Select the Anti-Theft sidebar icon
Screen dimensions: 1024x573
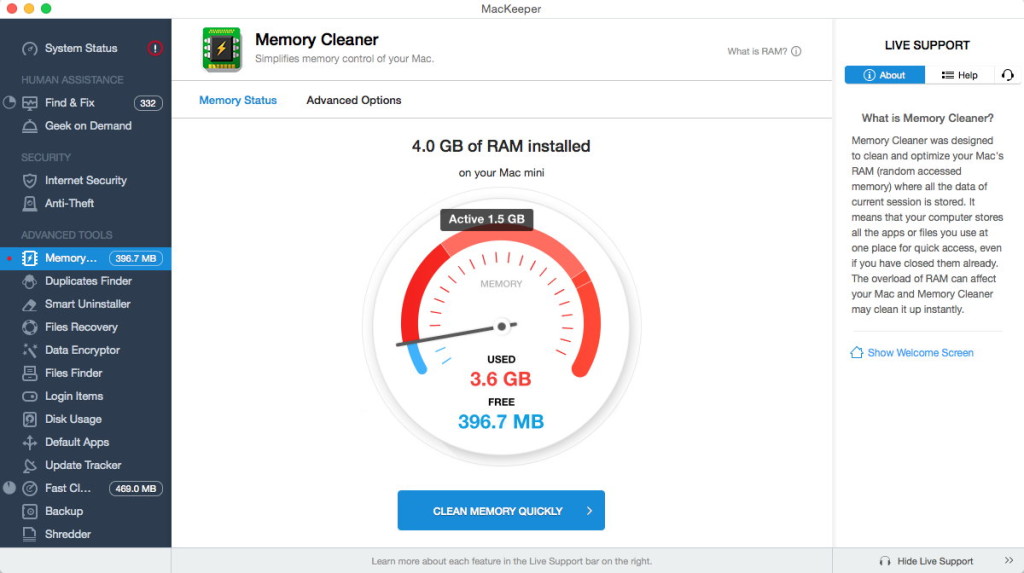30,204
